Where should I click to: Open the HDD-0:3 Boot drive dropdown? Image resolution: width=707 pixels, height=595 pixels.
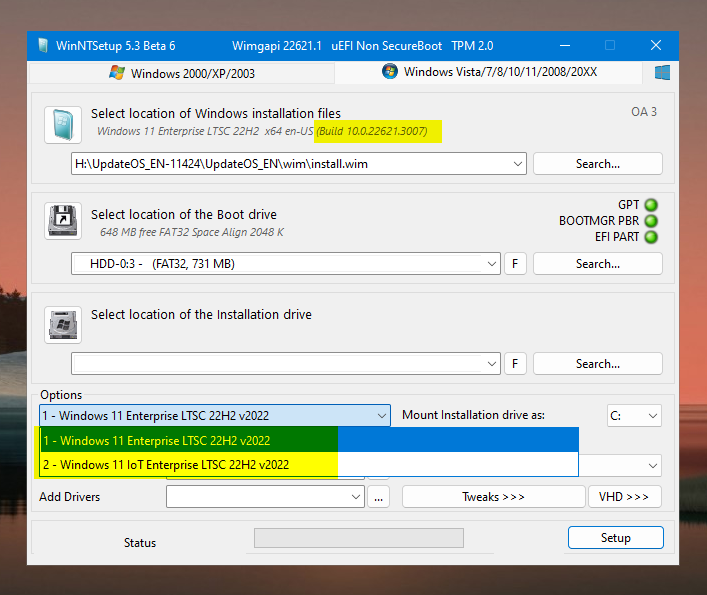[492, 264]
